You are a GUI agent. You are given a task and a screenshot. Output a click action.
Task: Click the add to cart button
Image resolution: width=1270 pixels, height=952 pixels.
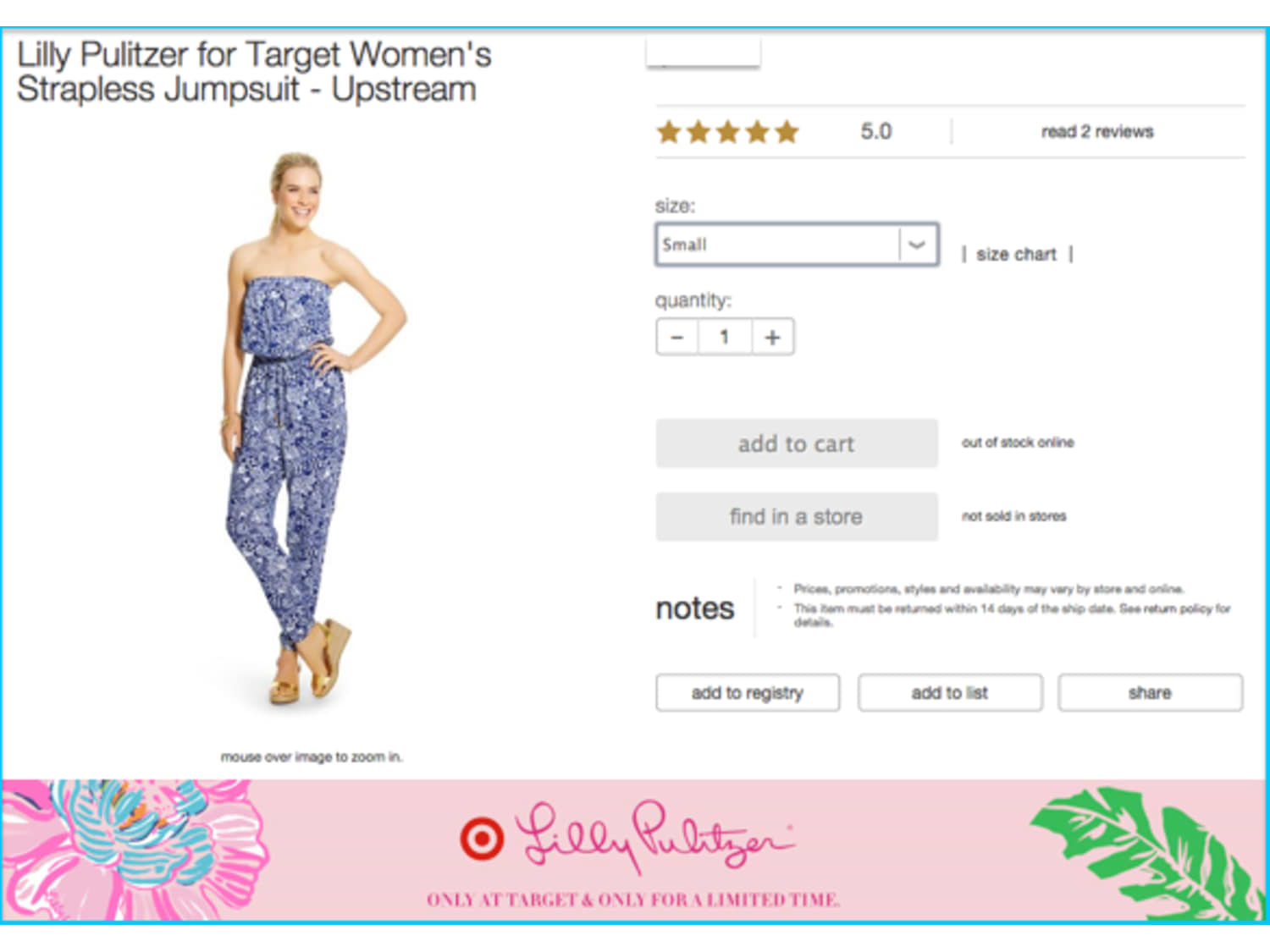click(797, 443)
